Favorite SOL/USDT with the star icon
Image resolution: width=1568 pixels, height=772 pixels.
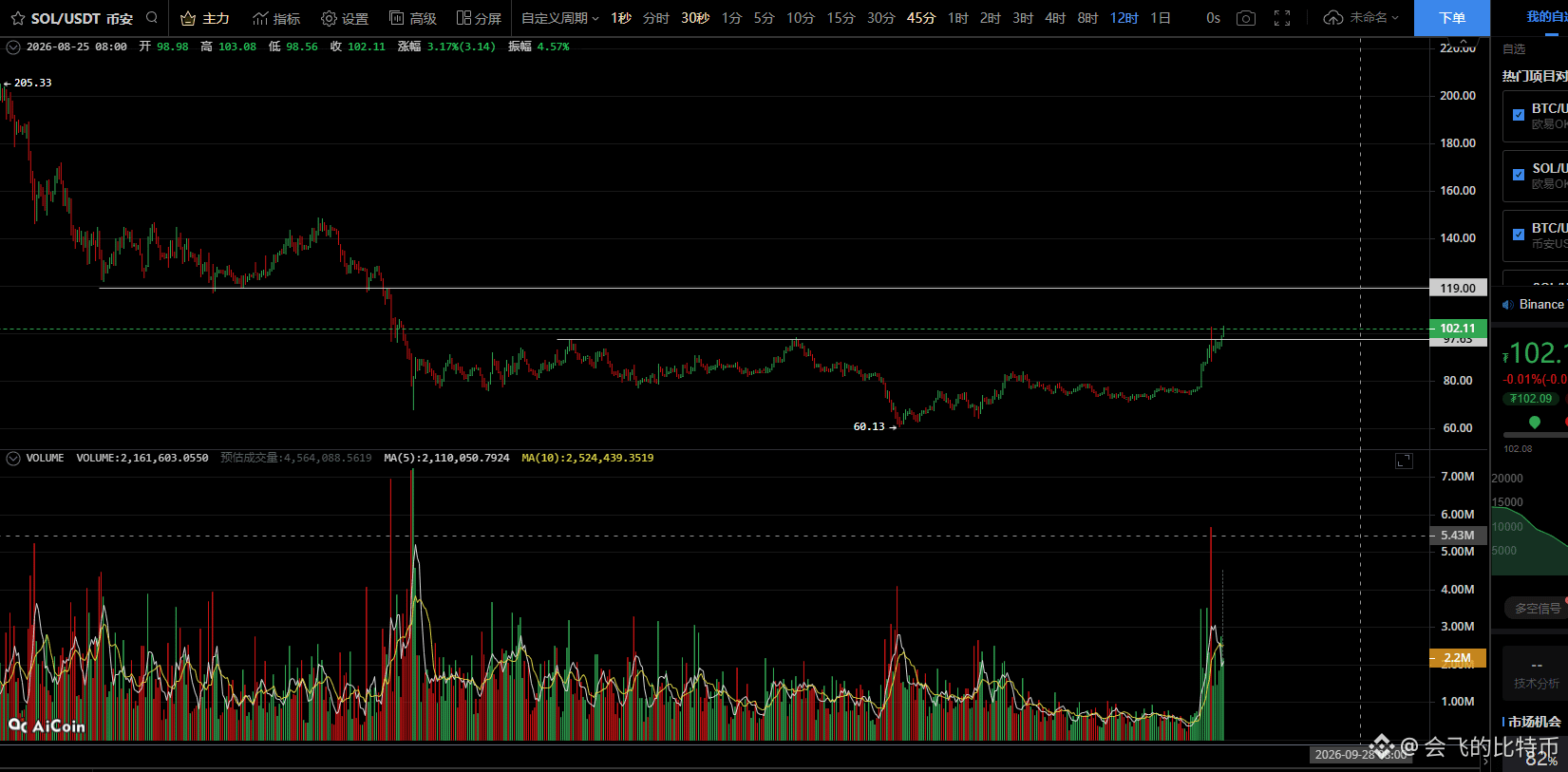(x=17, y=18)
